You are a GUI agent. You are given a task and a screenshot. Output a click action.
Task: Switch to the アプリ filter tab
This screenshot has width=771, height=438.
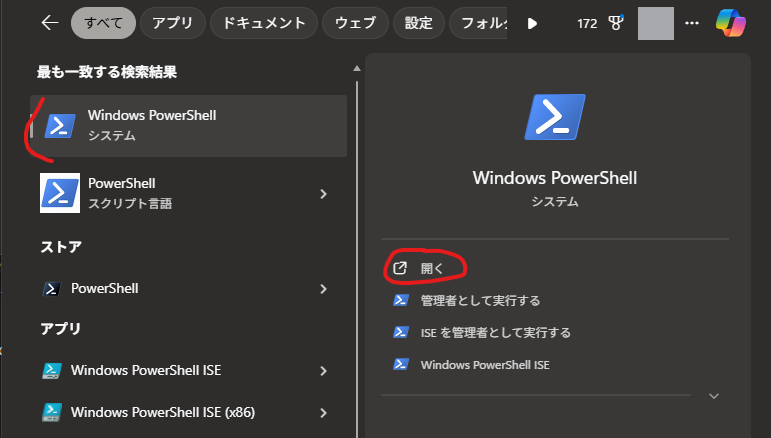point(173,23)
